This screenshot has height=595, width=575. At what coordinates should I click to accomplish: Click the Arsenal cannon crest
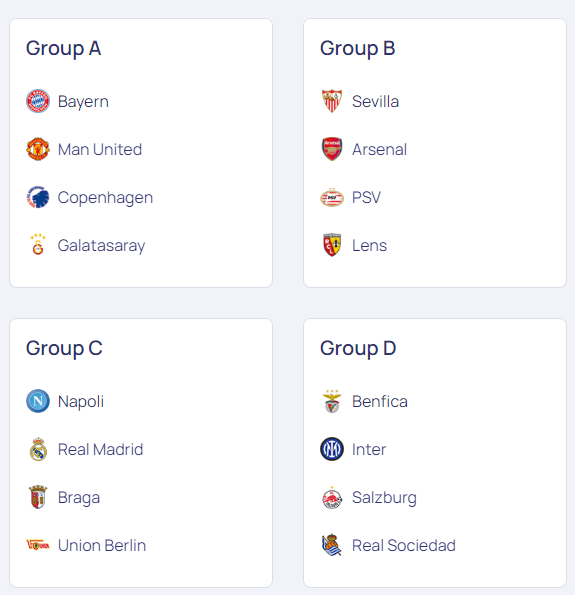[x=332, y=149]
